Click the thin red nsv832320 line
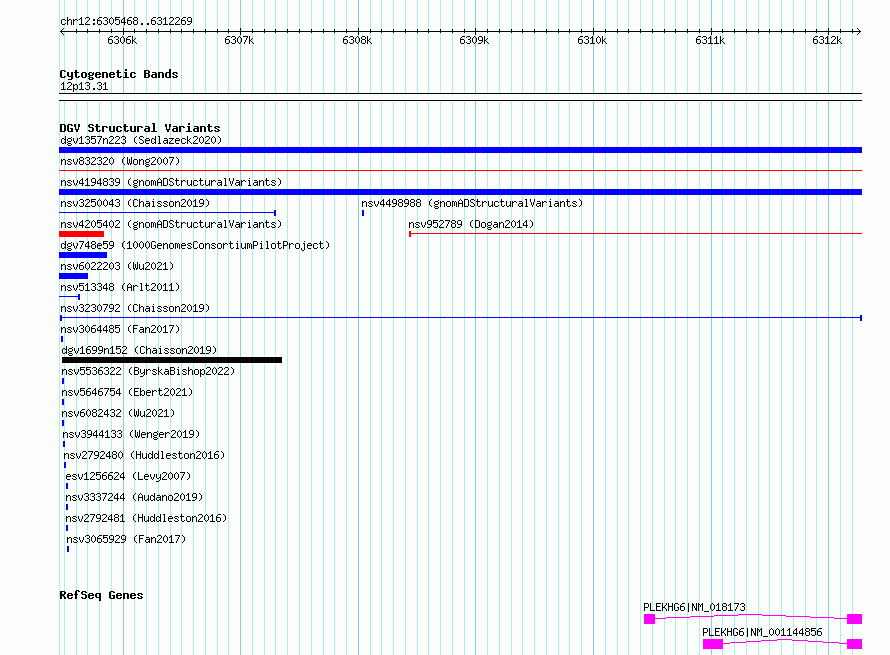 460,170
